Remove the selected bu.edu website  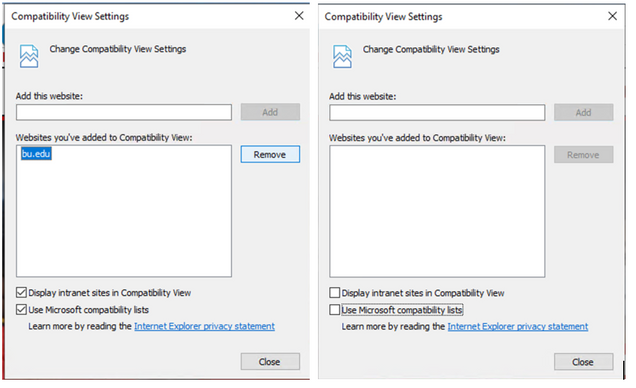270,154
